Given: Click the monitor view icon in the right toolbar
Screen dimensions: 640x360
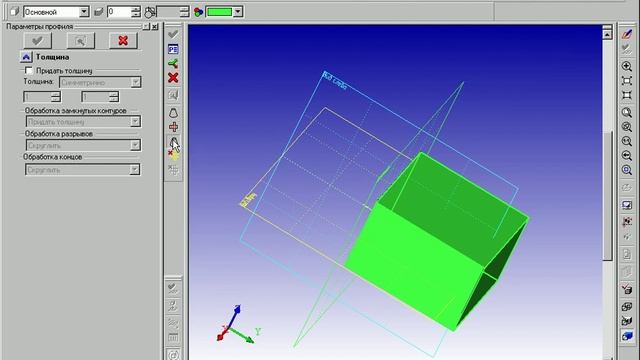Looking at the screenshot, I should [627, 205].
